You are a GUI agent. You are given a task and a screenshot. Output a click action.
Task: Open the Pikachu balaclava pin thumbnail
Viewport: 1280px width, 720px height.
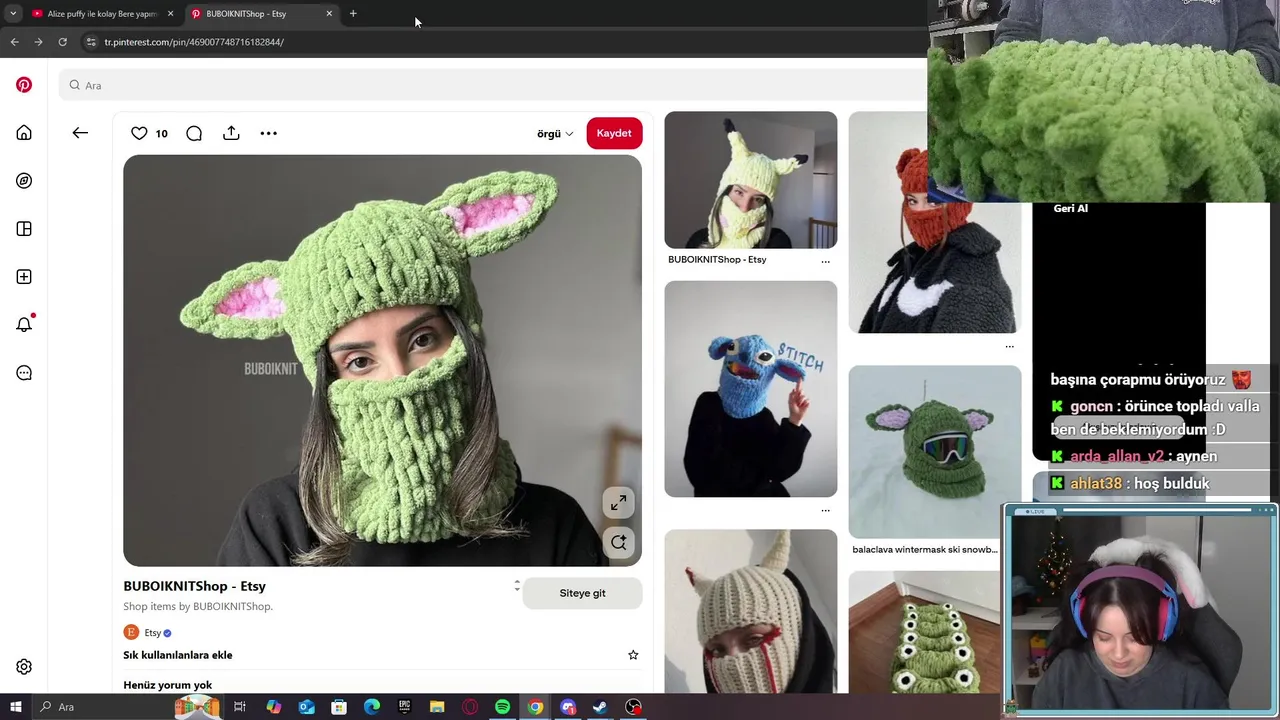751,180
